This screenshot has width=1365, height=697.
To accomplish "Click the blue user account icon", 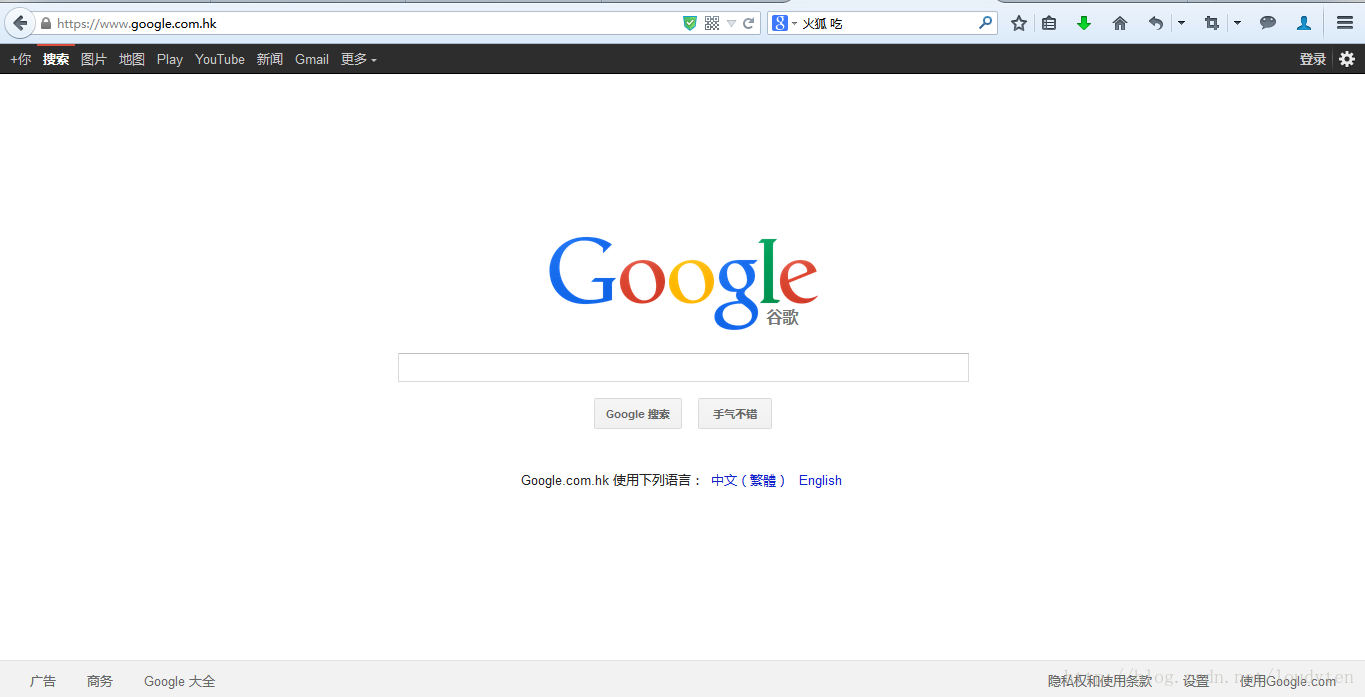I will 1304,23.
